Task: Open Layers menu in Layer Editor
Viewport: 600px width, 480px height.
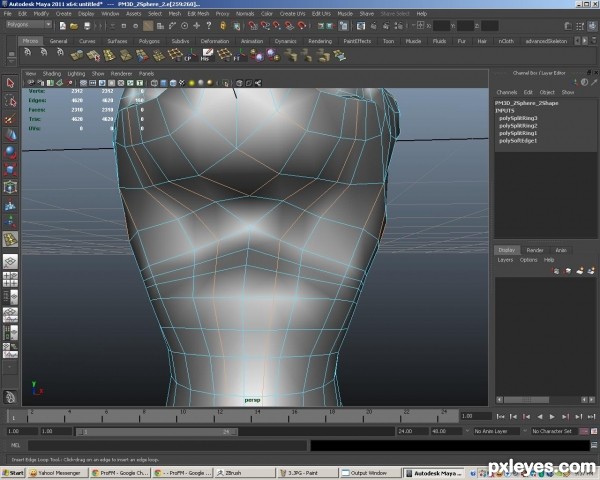Action: coord(505,260)
